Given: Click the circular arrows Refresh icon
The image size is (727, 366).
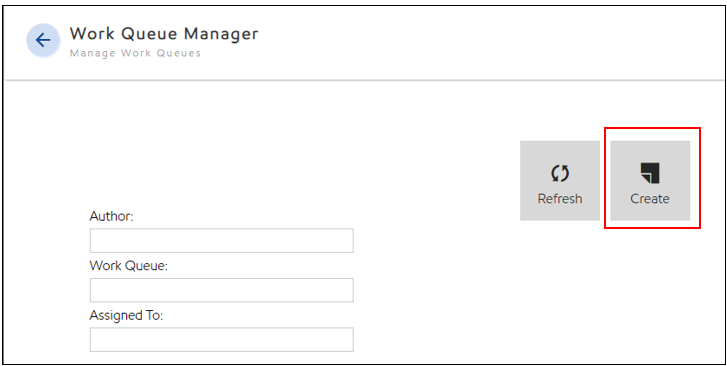Looking at the screenshot, I should pos(560,173).
